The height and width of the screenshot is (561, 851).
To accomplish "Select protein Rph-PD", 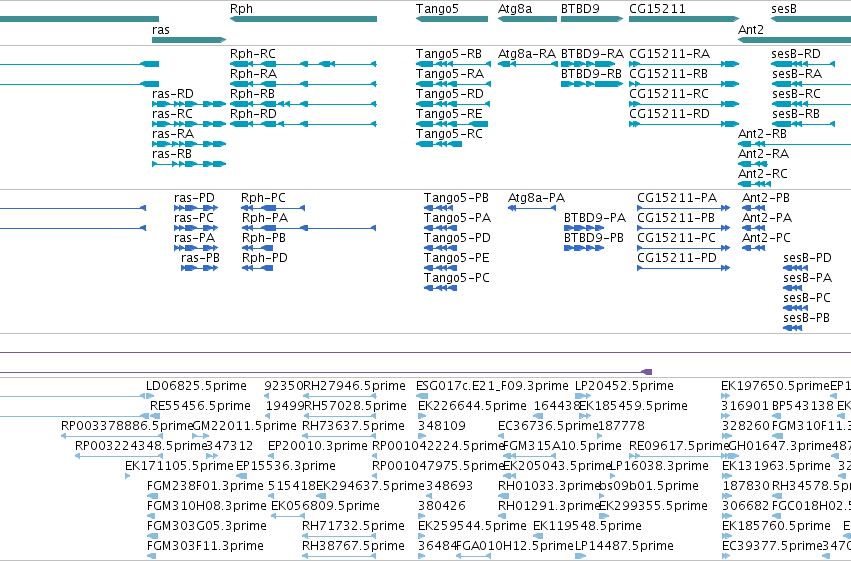I will [x=258, y=268].
